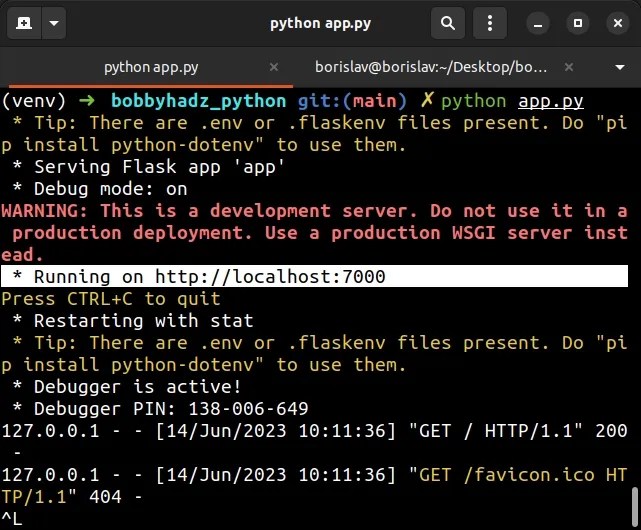Switch to the python app.py tab
The image size is (641, 530).
pos(151,67)
